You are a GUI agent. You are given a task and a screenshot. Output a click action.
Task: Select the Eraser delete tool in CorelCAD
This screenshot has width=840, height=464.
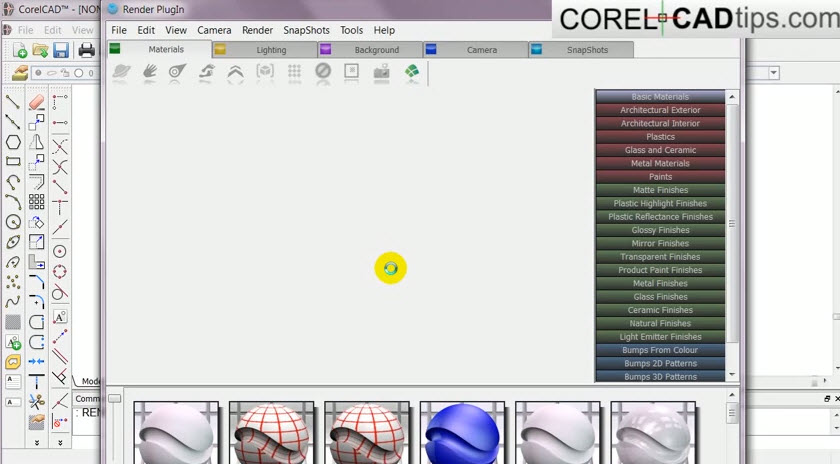tap(36, 102)
